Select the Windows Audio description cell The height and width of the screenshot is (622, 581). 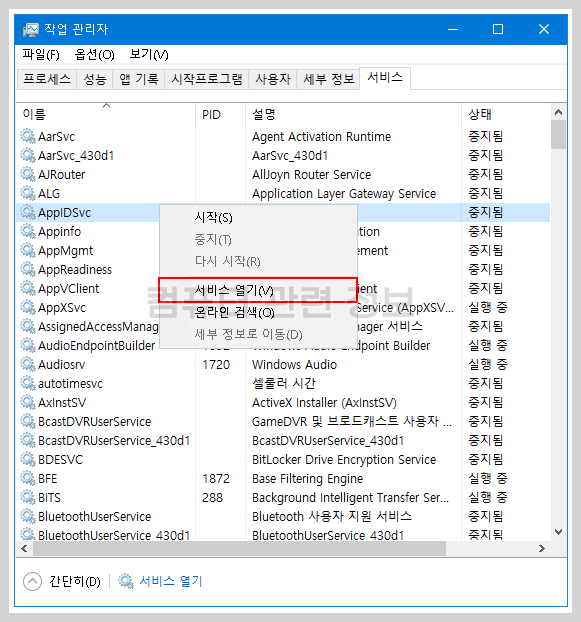tap(294, 365)
